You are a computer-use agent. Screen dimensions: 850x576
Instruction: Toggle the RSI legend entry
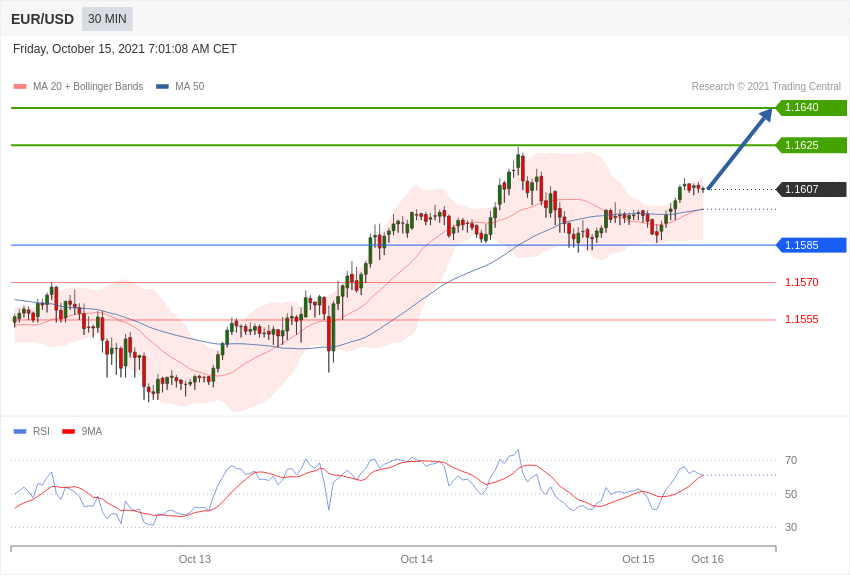coord(31,431)
